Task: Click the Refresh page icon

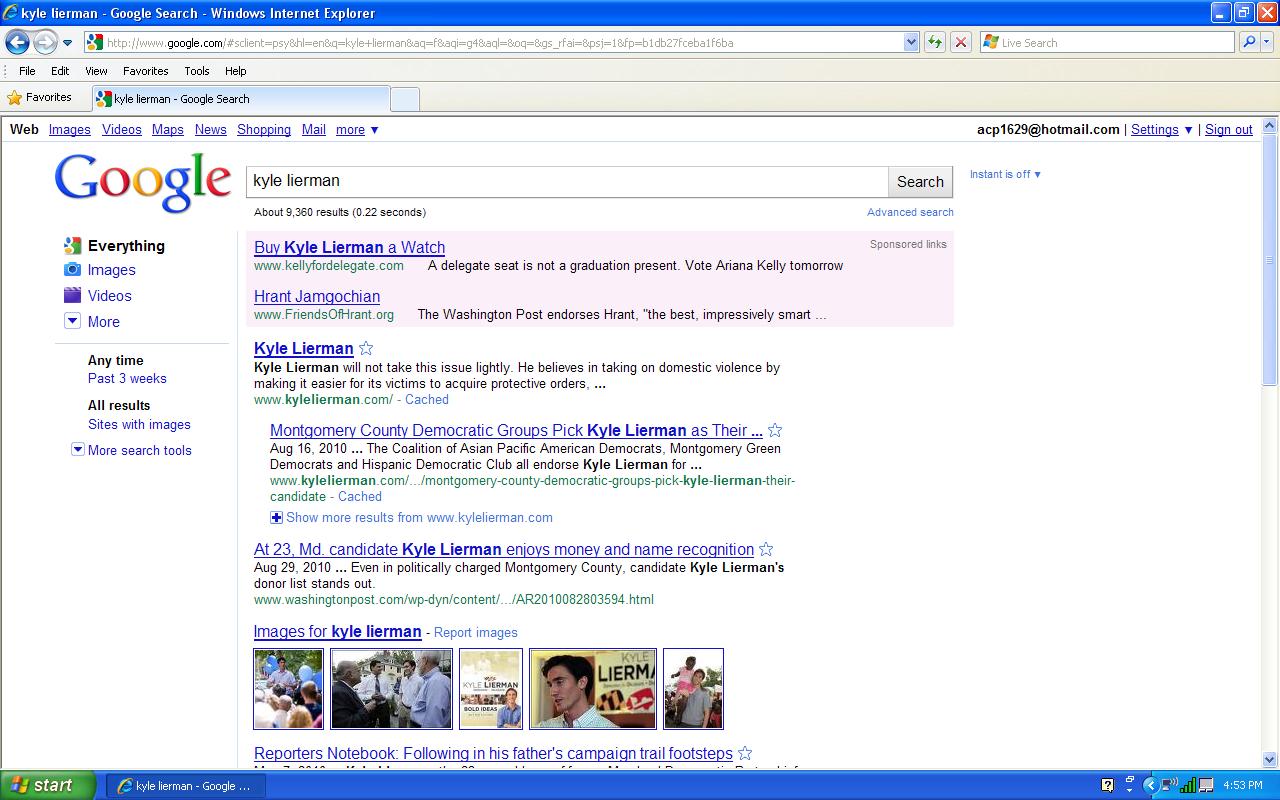Action: (x=934, y=42)
